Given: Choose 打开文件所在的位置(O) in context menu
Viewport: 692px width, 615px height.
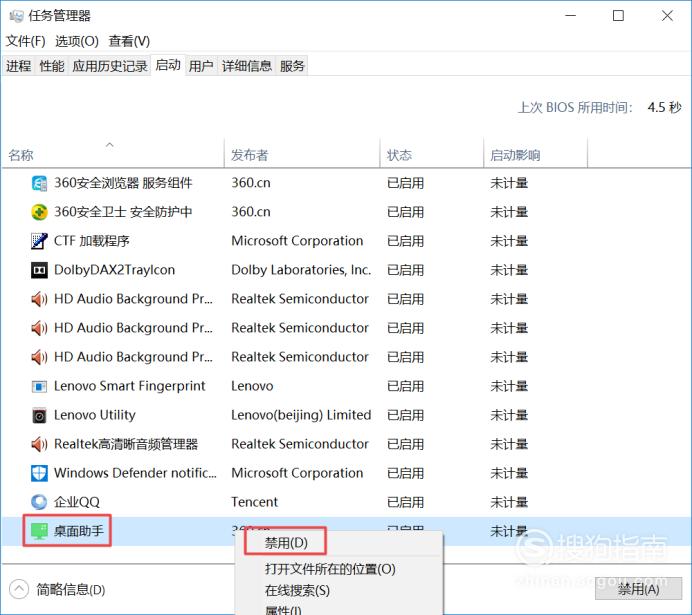Looking at the screenshot, I should [x=330, y=569].
